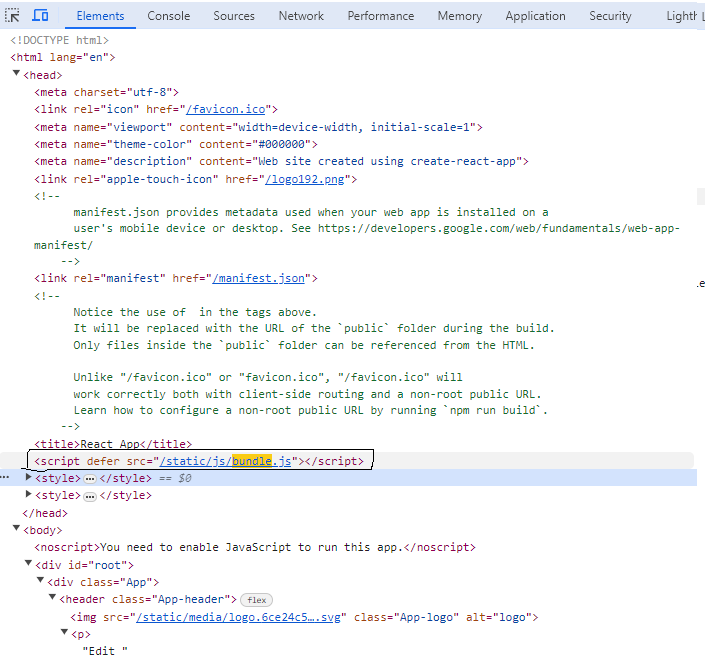
Task: Collapse the head element node
Action: [x=16, y=73]
